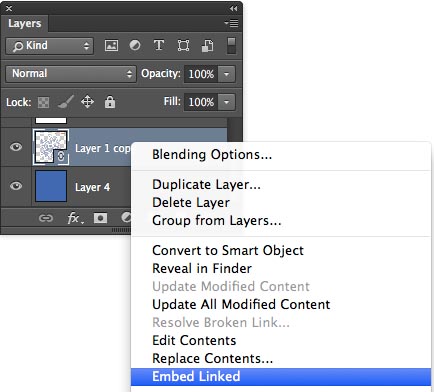Screen dimensions: 434x392
Task: Add layer style fx icon
Action: click(x=75, y=218)
